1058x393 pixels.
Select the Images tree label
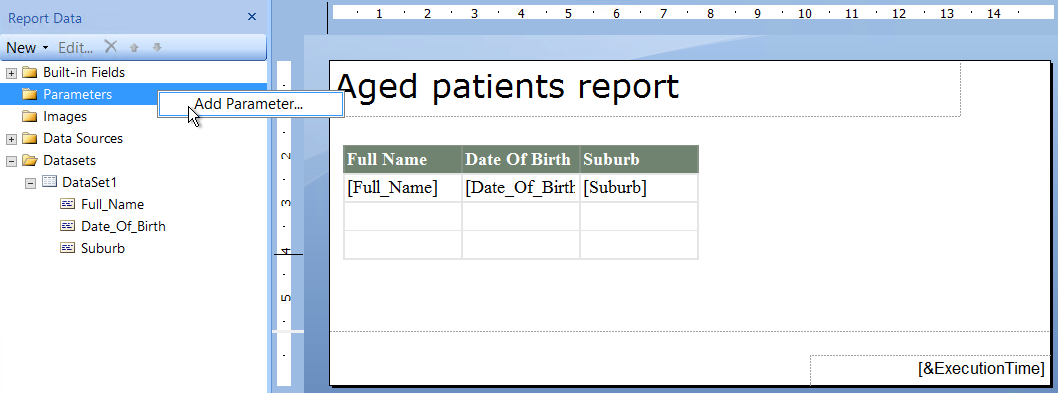tap(65, 117)
